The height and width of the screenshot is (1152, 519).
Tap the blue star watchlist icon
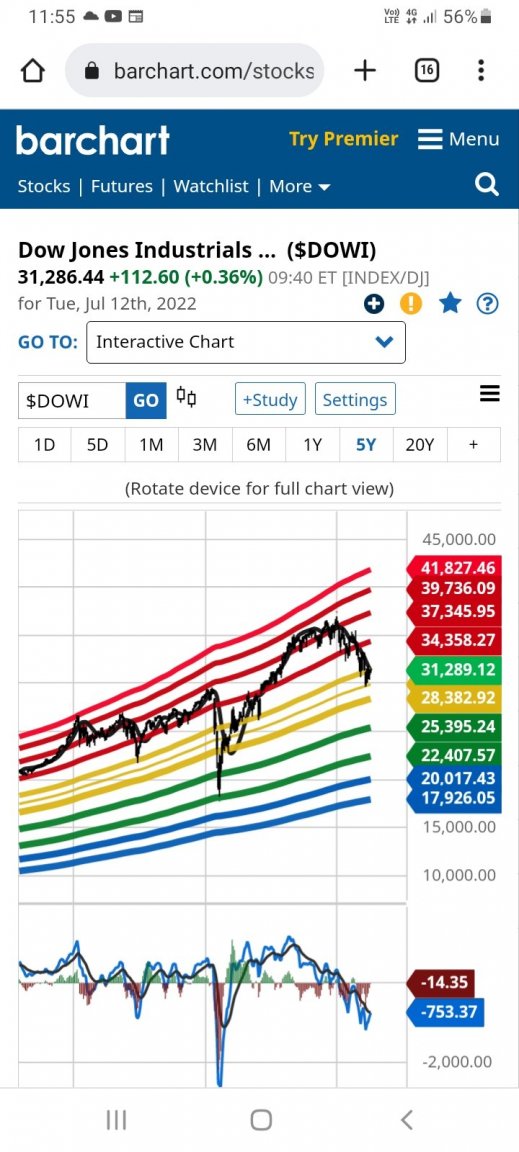(x=450, y=303)
